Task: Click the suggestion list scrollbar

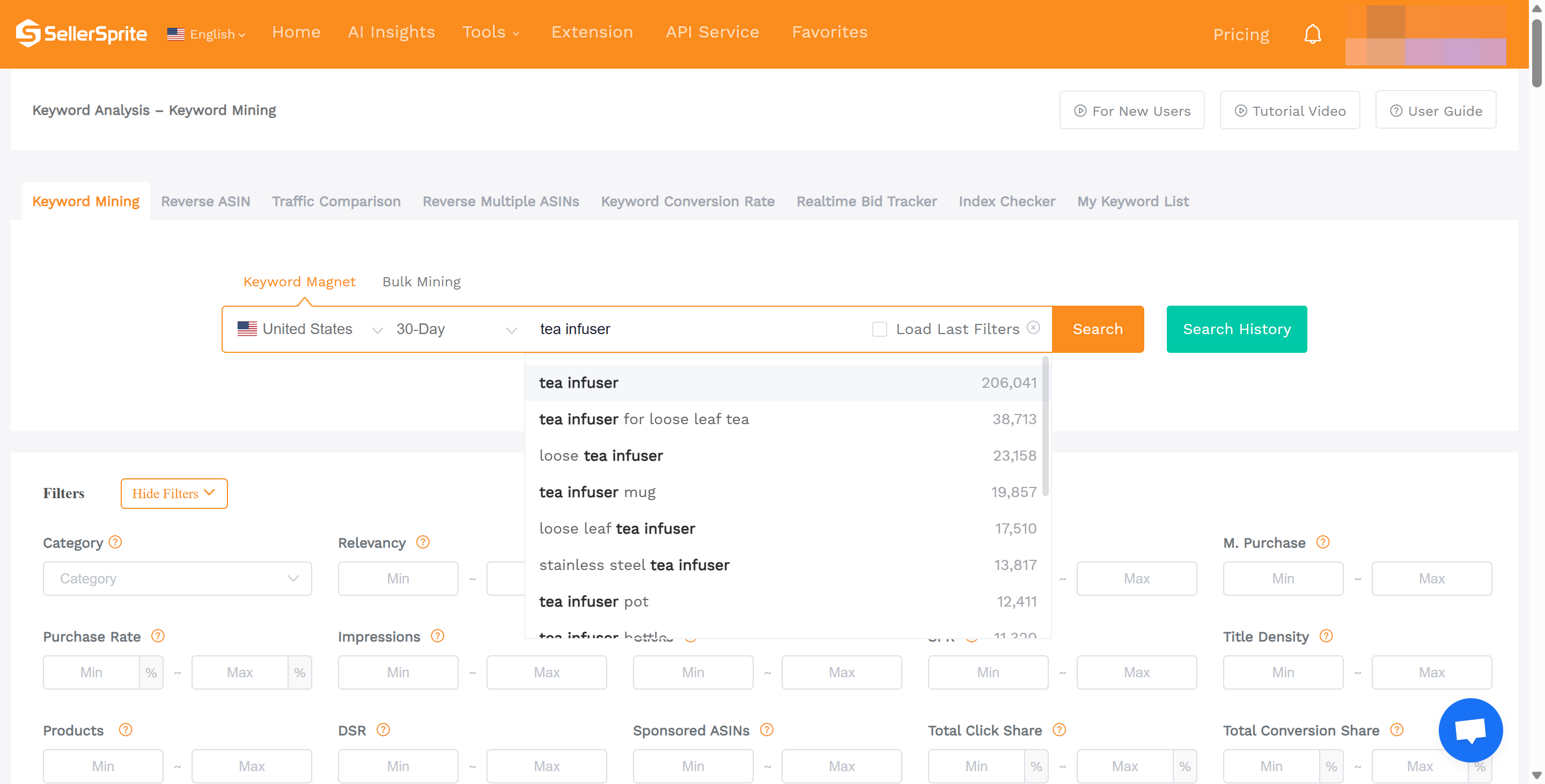Action: [x=1045, y=426]
